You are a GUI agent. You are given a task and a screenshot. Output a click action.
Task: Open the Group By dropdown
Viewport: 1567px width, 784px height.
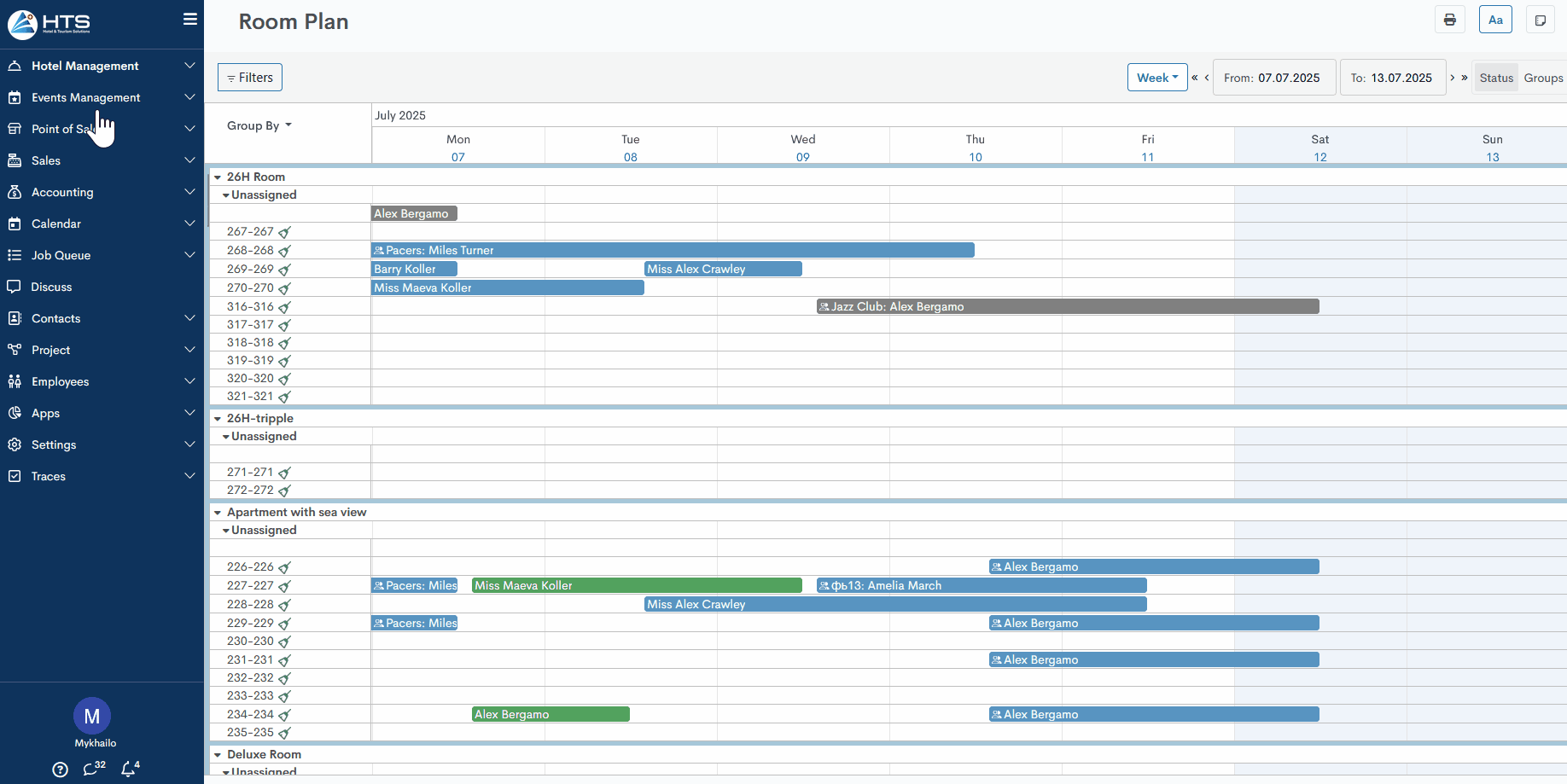(259, 125)
